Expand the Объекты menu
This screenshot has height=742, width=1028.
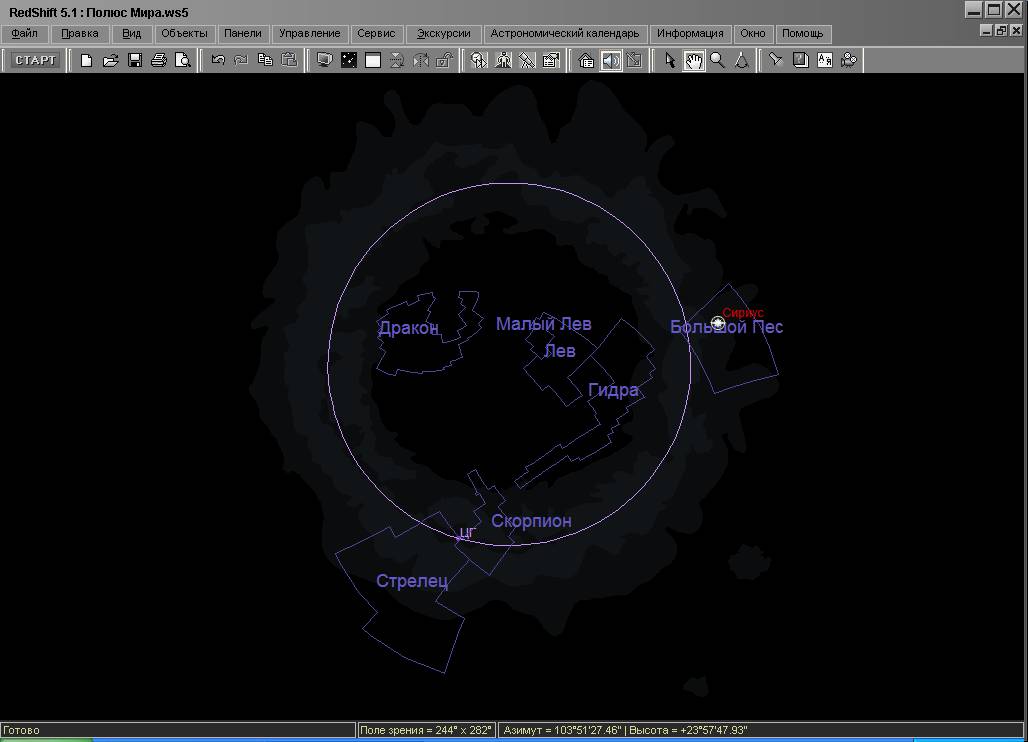184,33
